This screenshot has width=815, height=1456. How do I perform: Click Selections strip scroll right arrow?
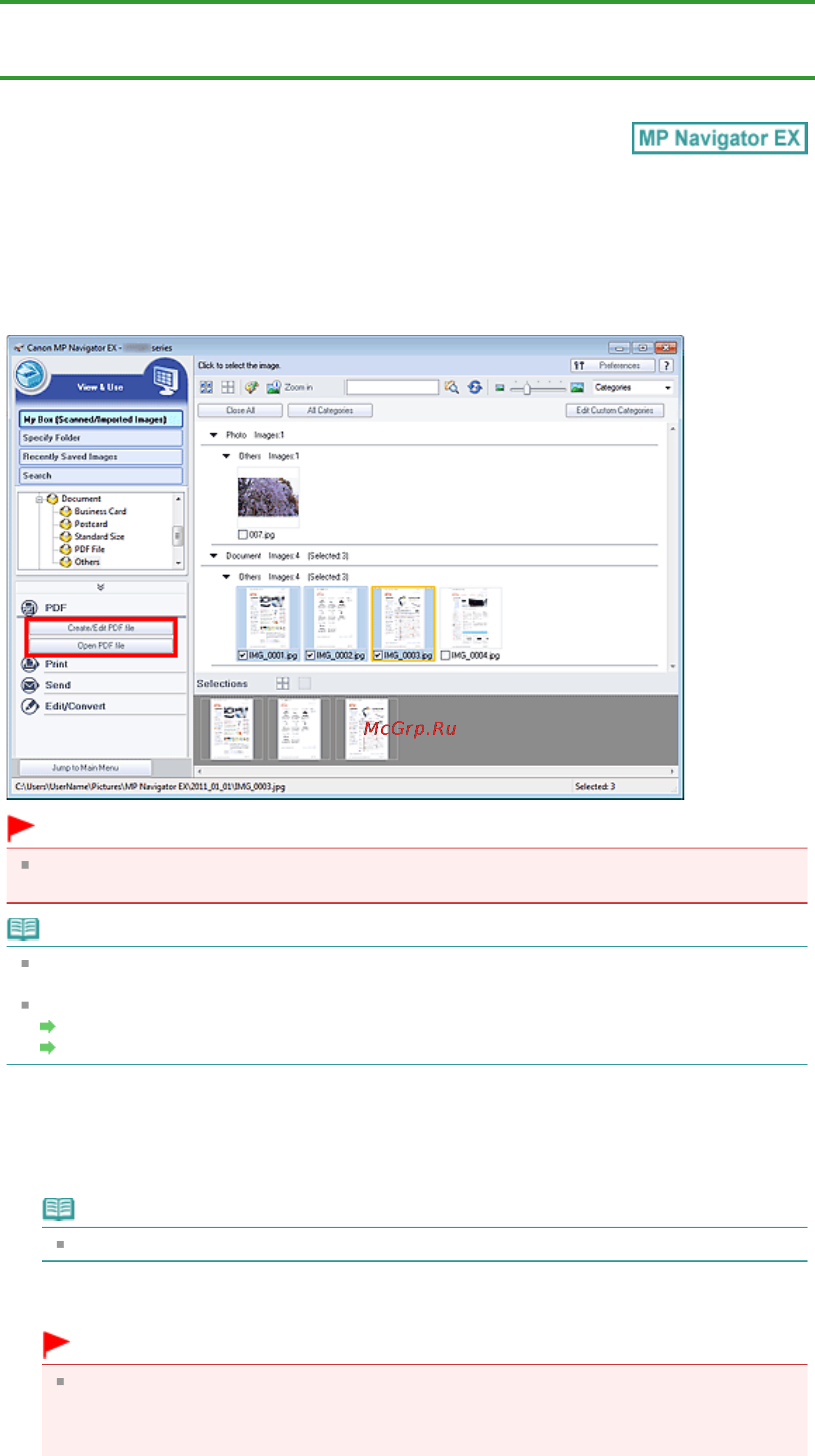click(x=672, y=771)
